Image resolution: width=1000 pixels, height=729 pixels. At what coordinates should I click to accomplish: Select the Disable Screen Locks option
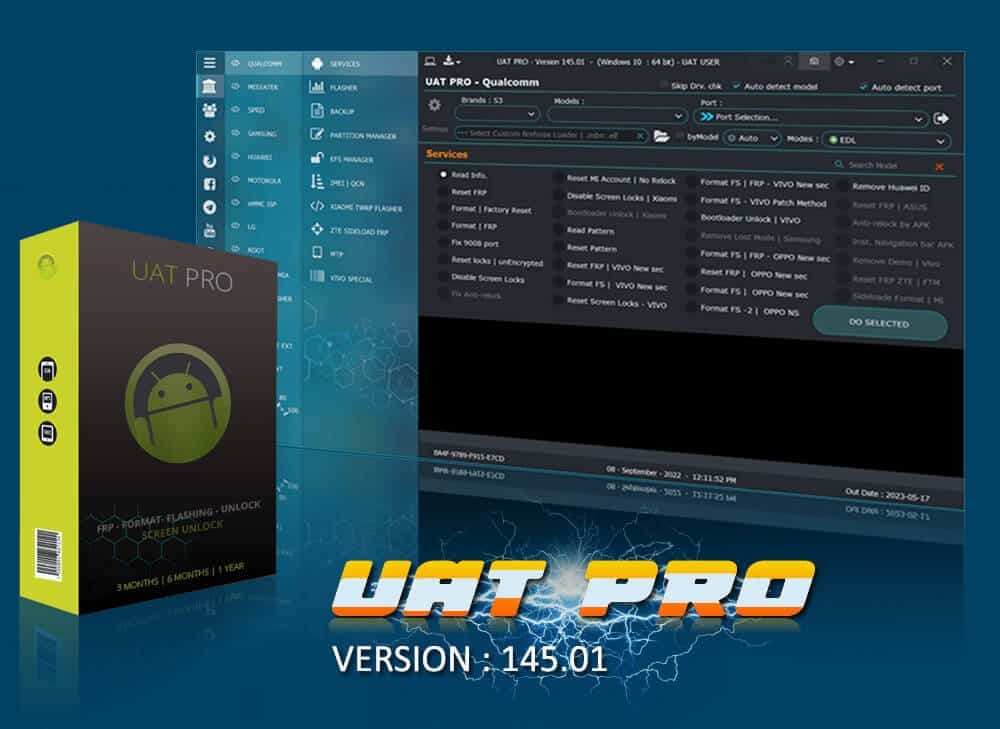coord(482,278)
